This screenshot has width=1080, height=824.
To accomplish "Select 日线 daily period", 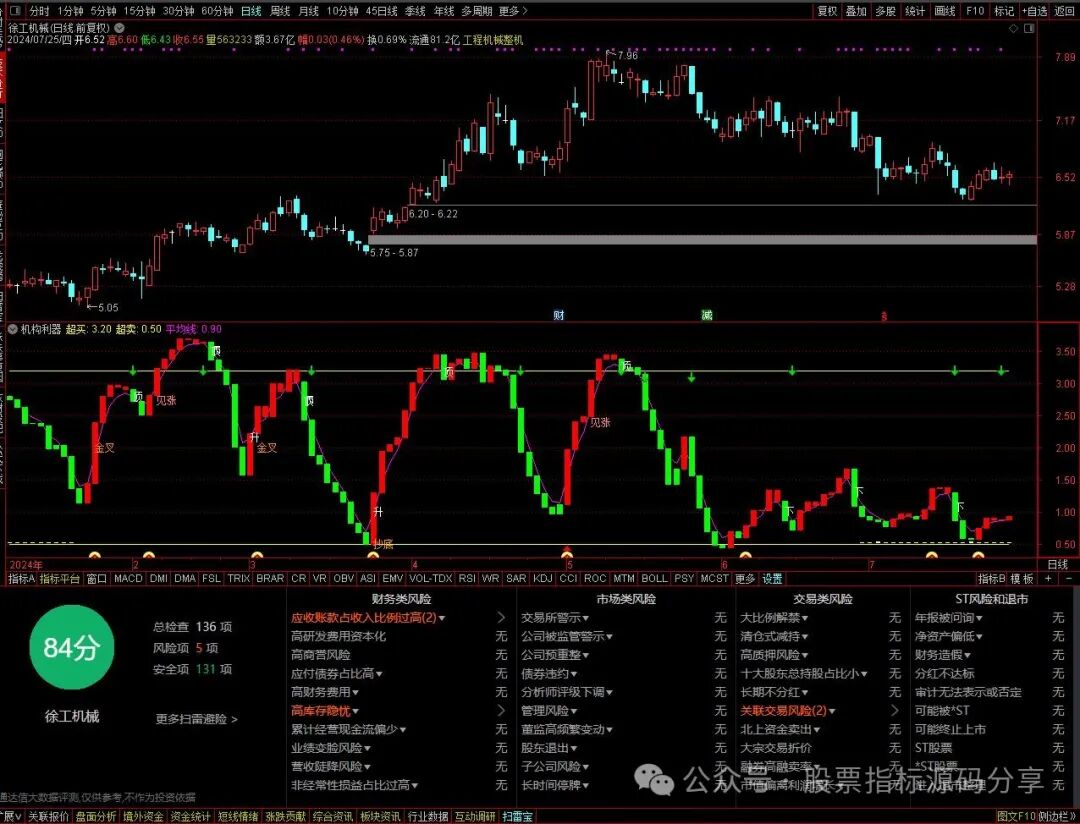I will pos(251,11).
